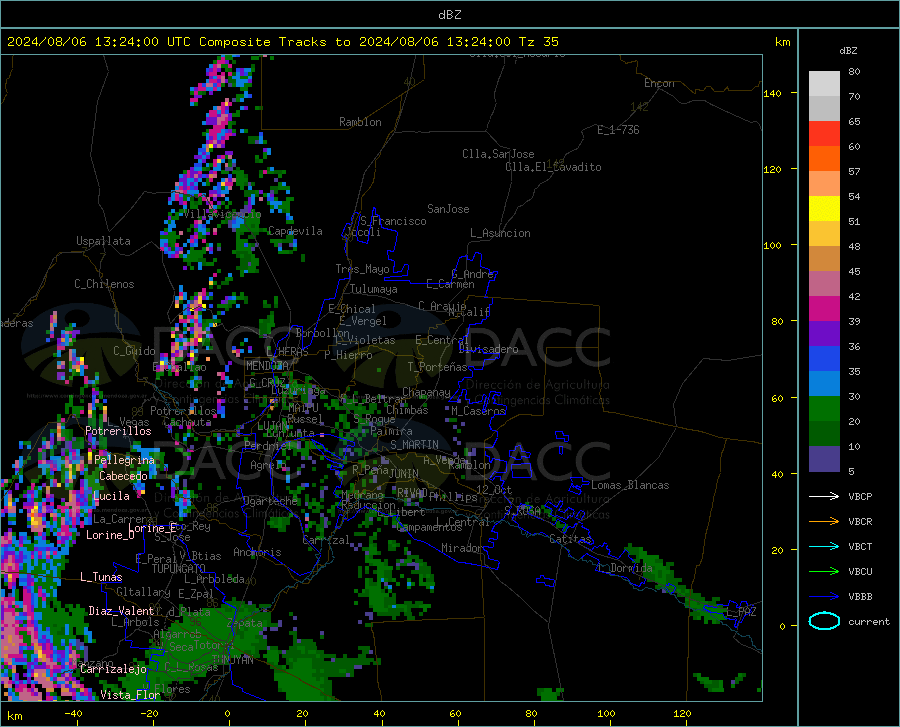Click the Carrizalejo station label

coord(113,669)
